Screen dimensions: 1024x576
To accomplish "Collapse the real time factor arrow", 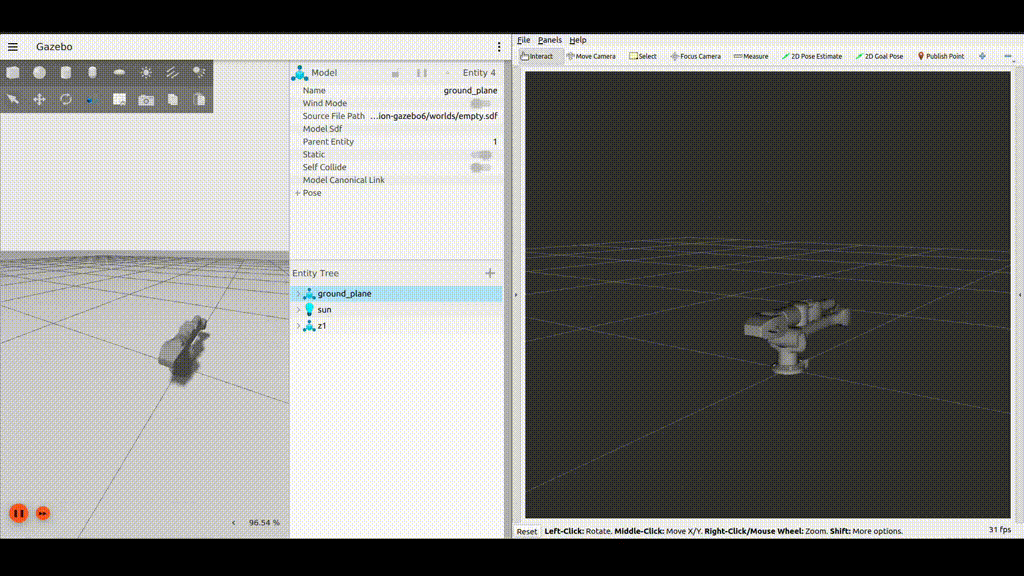I will [x=234, y=522].
